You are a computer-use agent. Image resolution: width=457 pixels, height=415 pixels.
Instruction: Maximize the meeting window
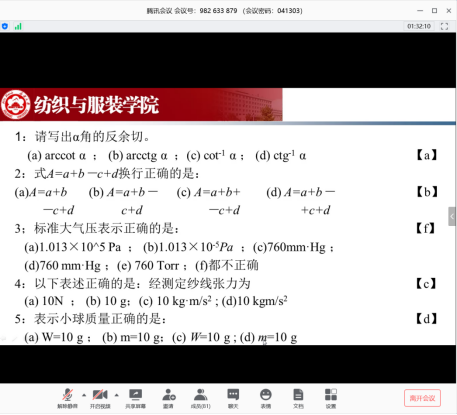434,11
